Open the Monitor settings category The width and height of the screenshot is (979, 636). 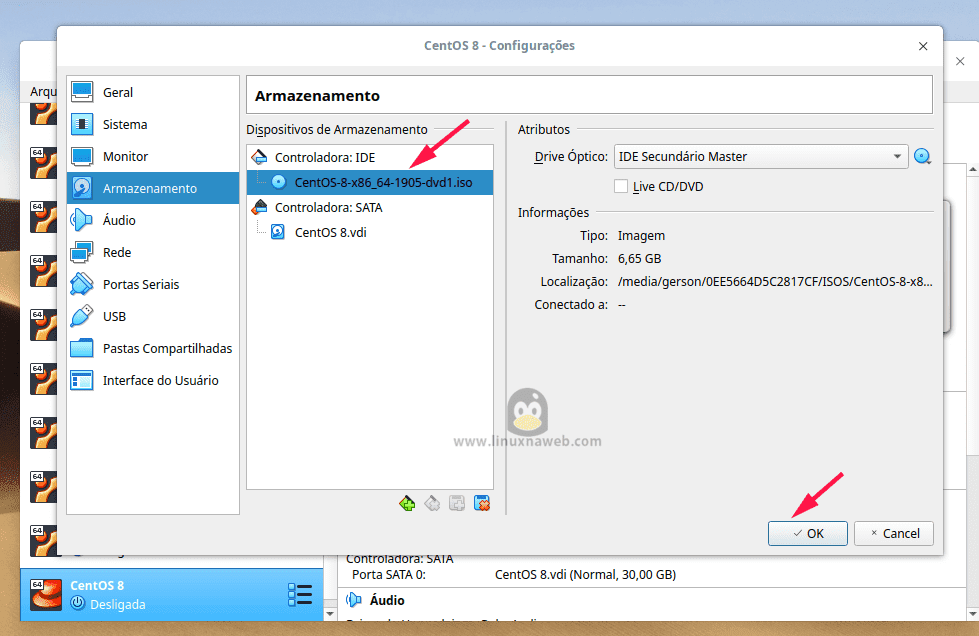(152, 156)
